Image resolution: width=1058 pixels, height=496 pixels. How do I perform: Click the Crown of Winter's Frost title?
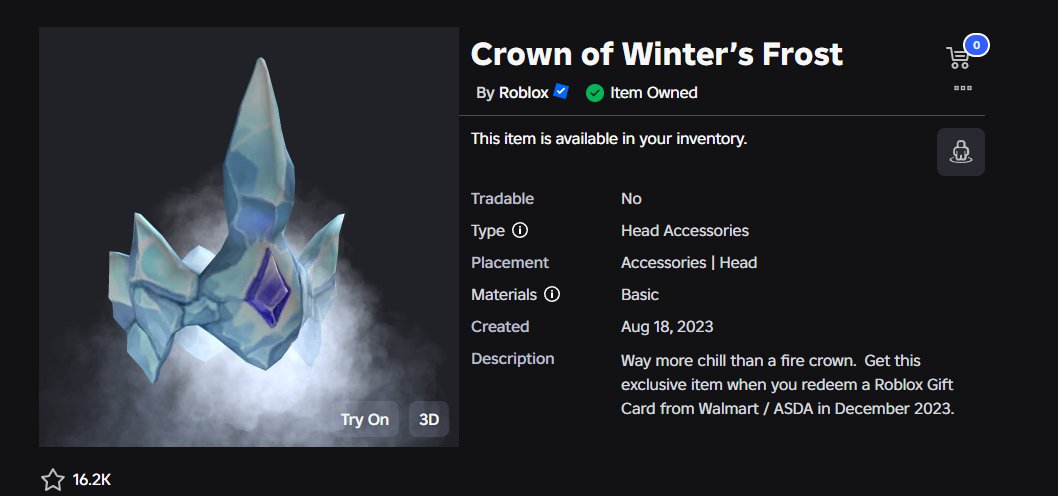coord(657,54)
